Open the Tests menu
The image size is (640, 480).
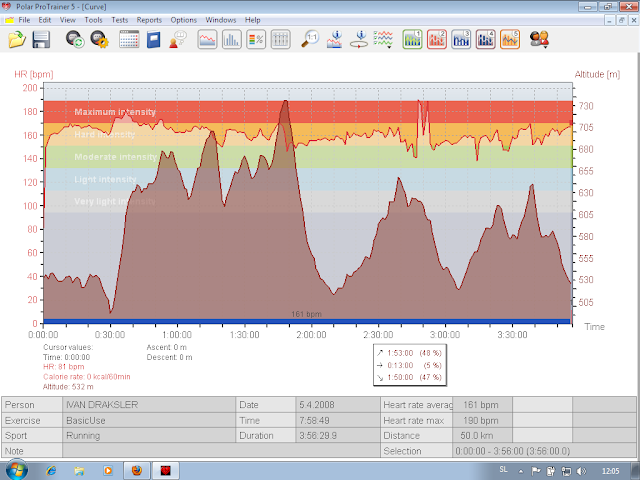coord(120,20)
